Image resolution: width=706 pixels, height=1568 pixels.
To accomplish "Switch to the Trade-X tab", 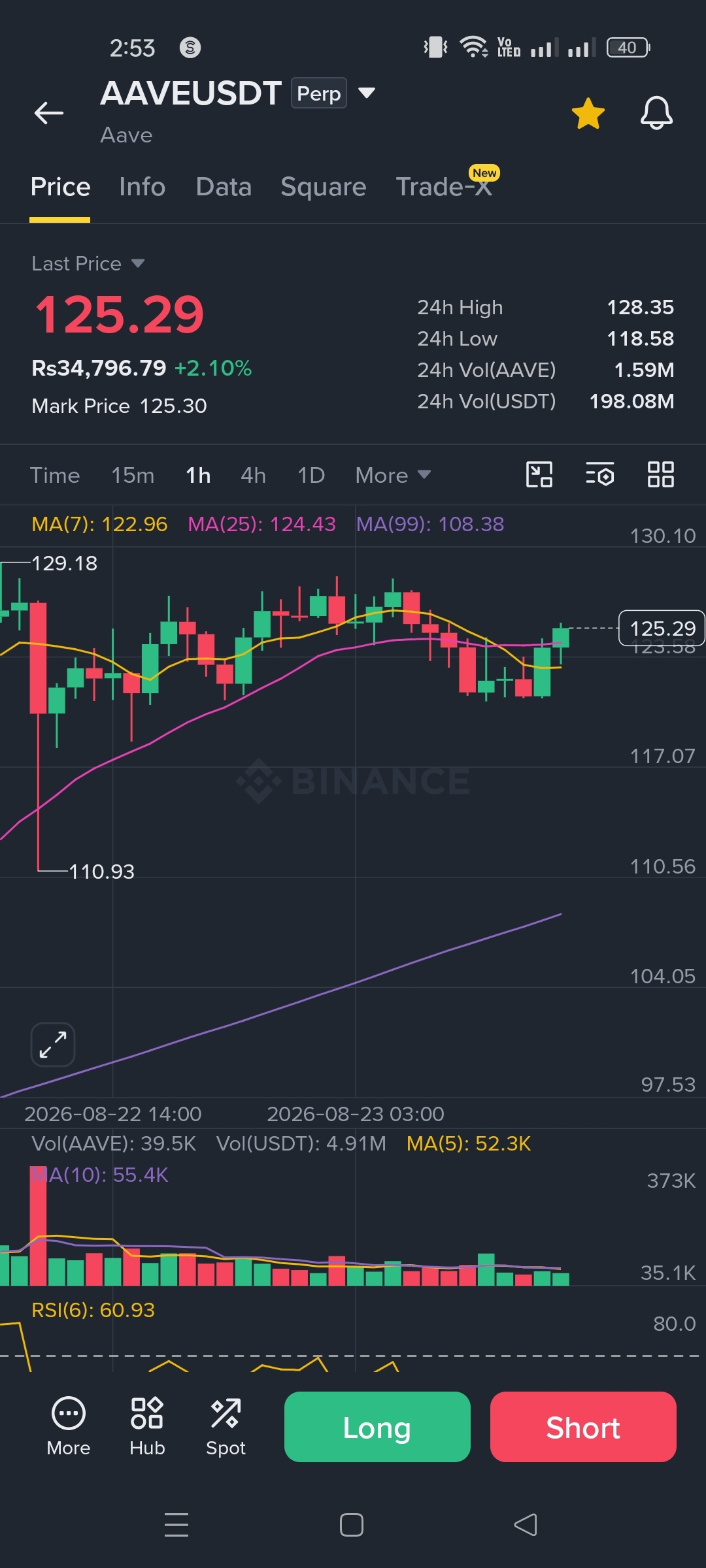I will pos(445,187).
